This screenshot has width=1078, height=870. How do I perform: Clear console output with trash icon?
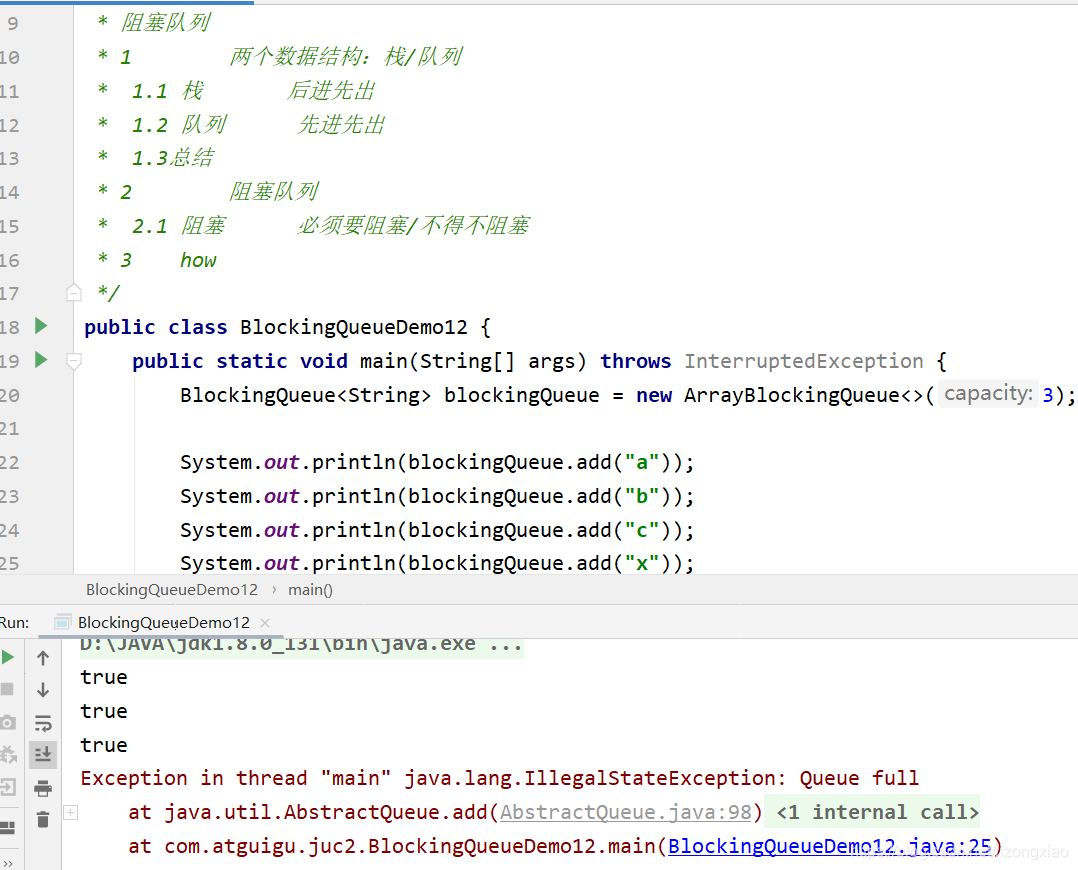[43, 820]
